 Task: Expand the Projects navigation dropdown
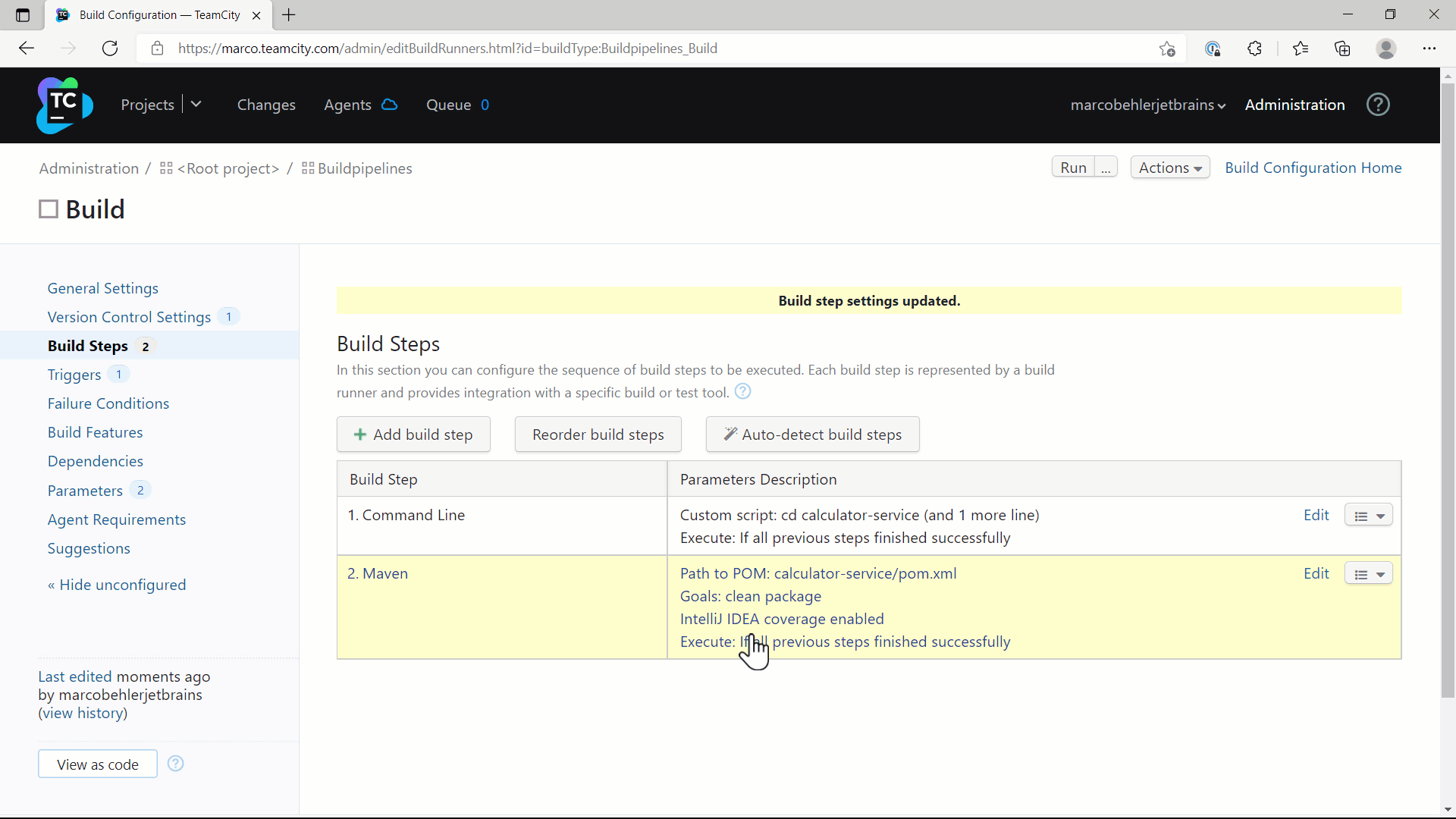point(194,104)
